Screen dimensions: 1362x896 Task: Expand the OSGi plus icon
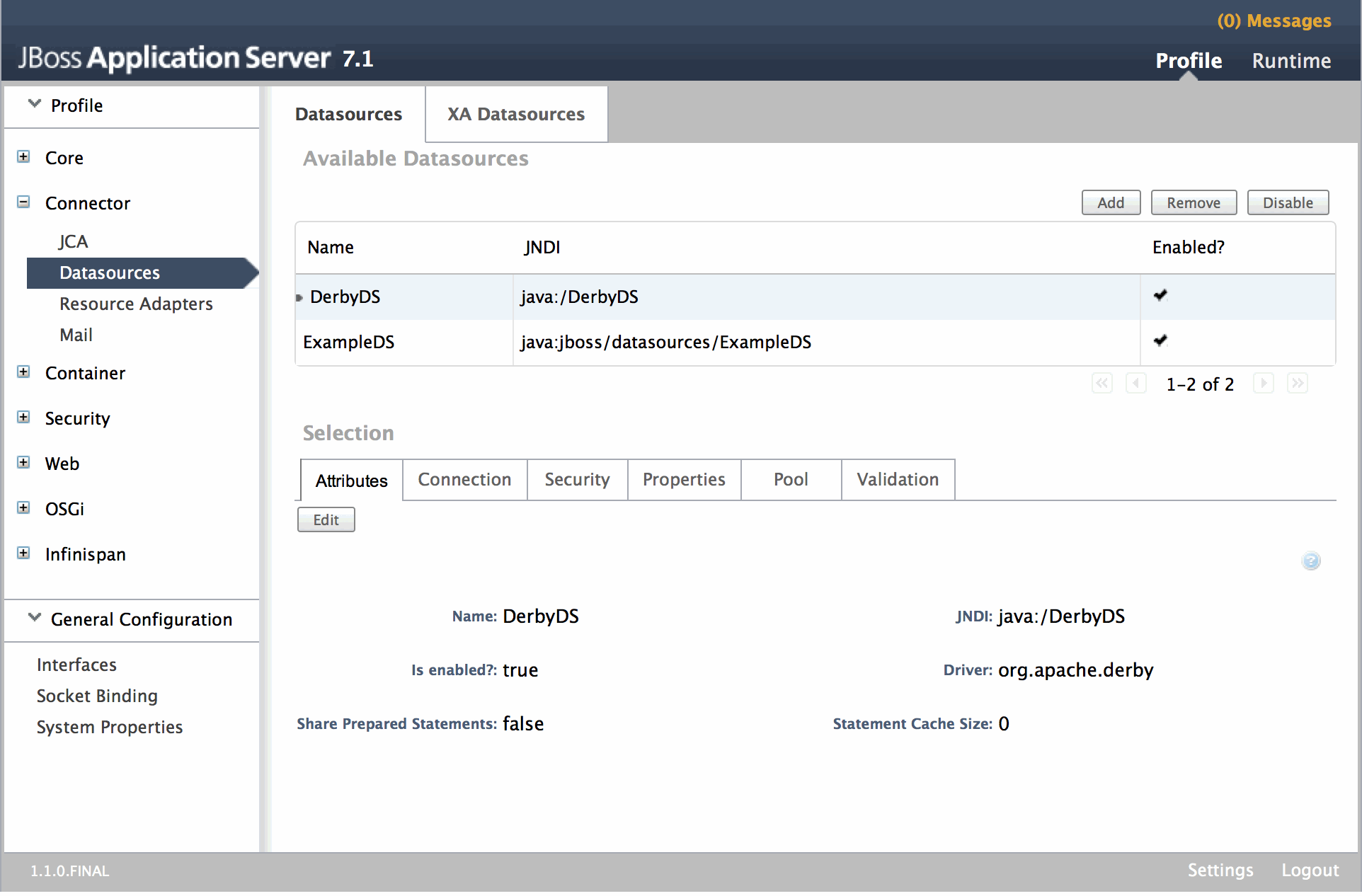(24, 508)
